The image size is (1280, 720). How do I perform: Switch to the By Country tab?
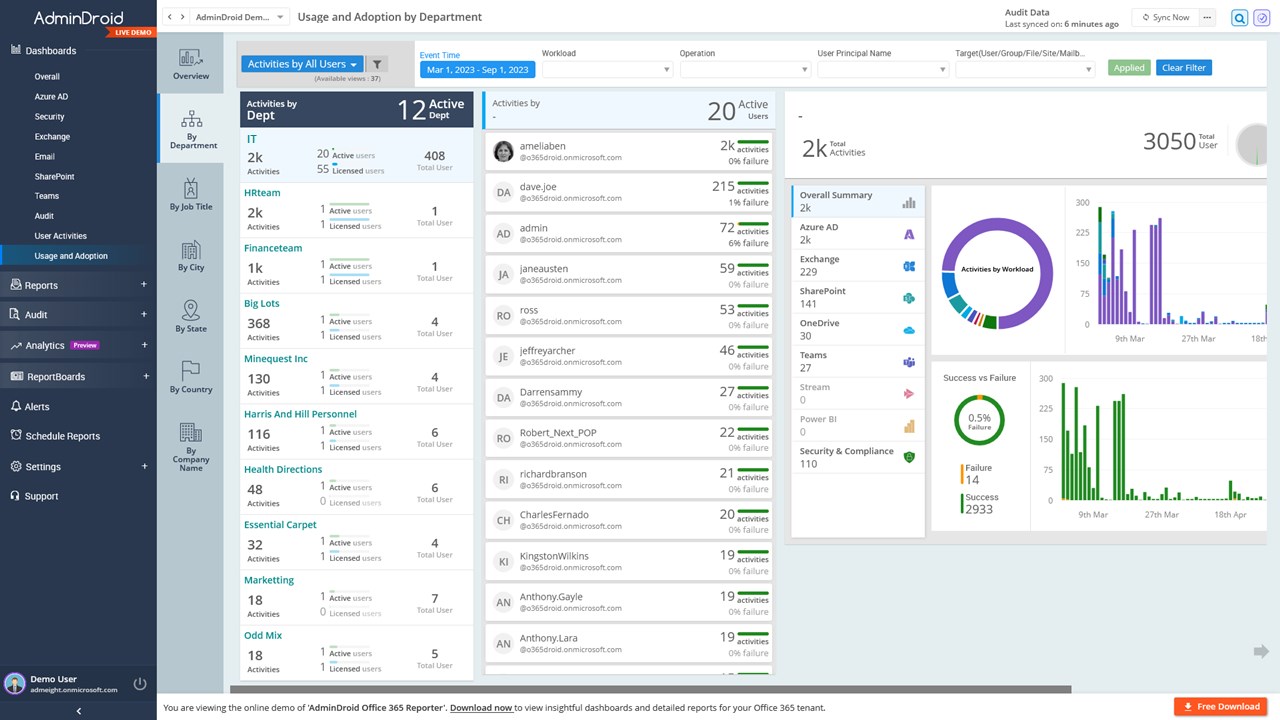coord(191,377)
